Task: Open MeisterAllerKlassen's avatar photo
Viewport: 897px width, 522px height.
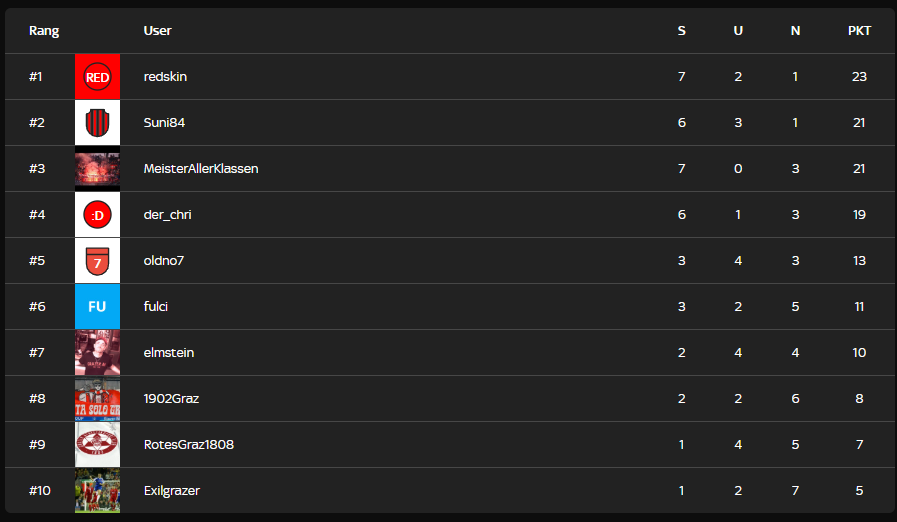Action: pos(97,169)
